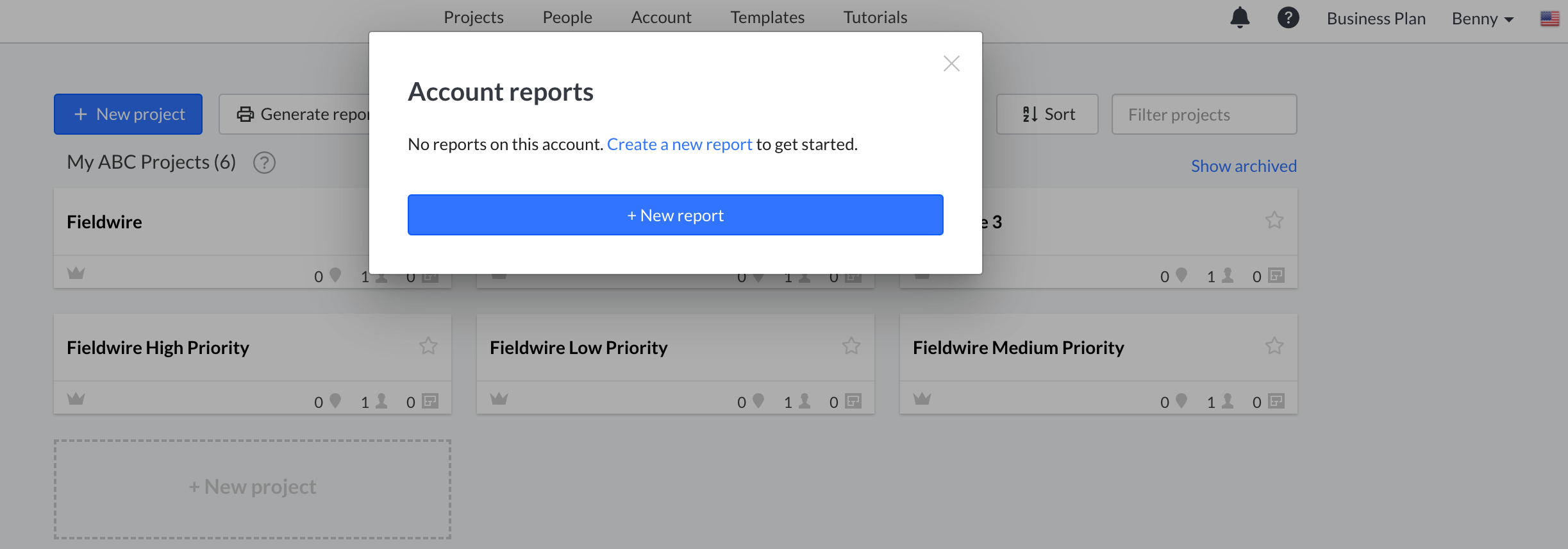
Task: Toggle favorite star on Fieldwire Low Priority
Action: [x=851, y=346]
